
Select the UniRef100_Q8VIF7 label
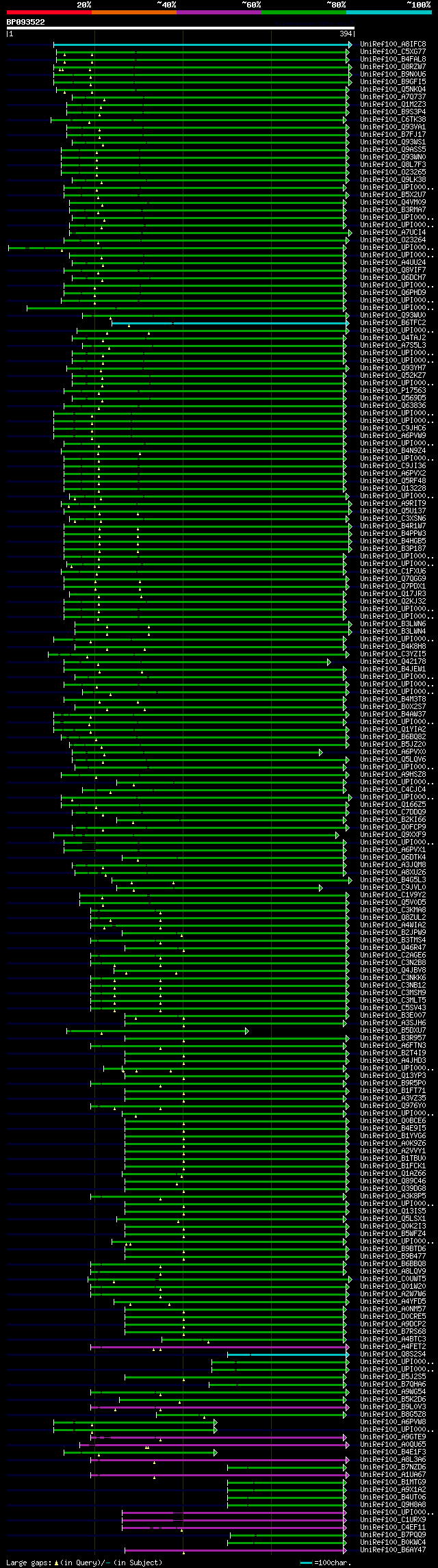pos(393,270)
